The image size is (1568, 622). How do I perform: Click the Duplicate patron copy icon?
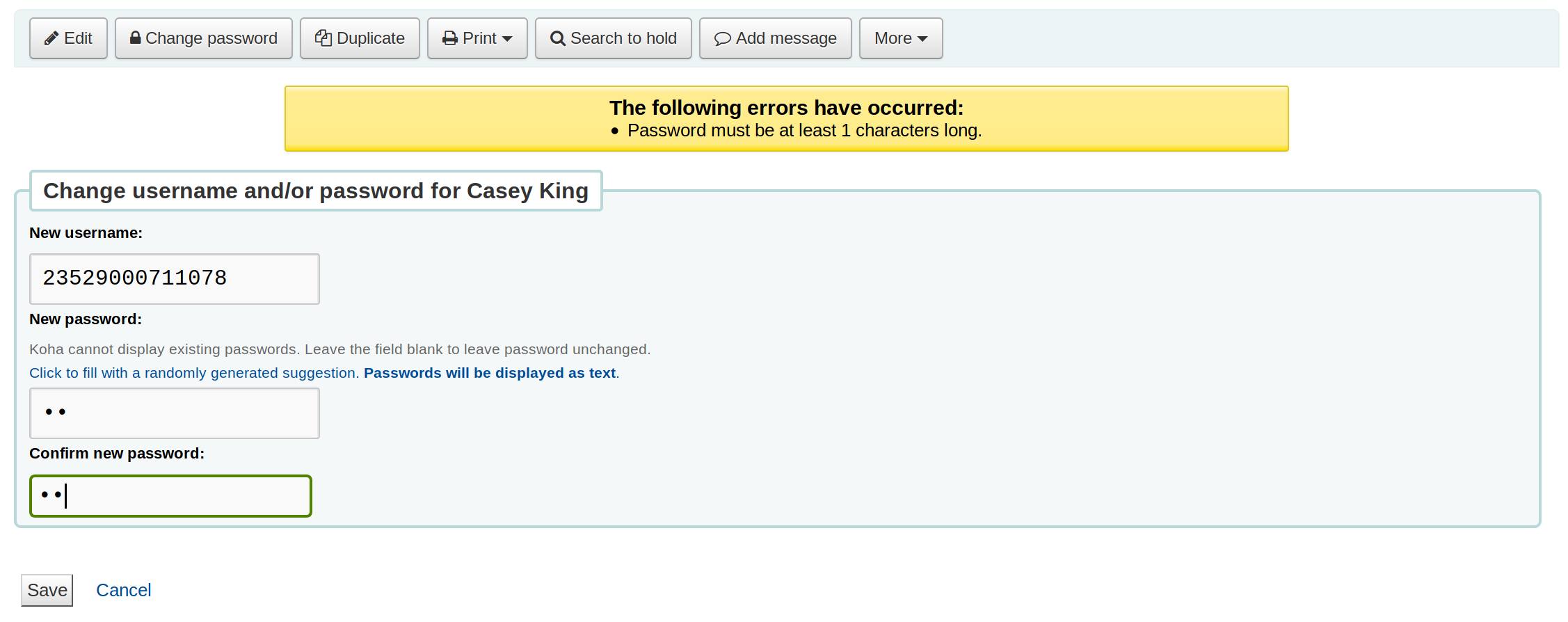323,38
